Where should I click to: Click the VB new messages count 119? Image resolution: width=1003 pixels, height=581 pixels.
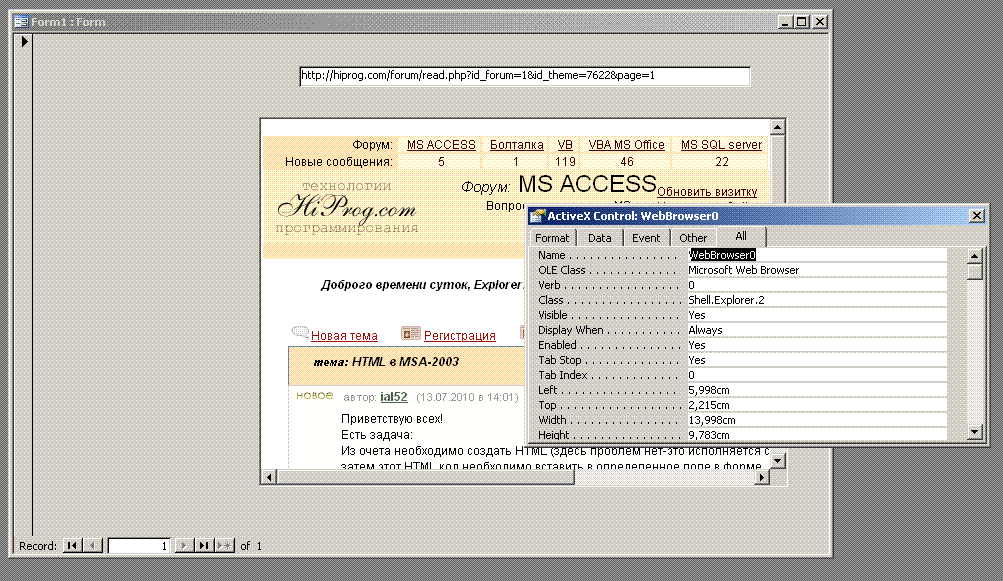click(x=565, y=162)
